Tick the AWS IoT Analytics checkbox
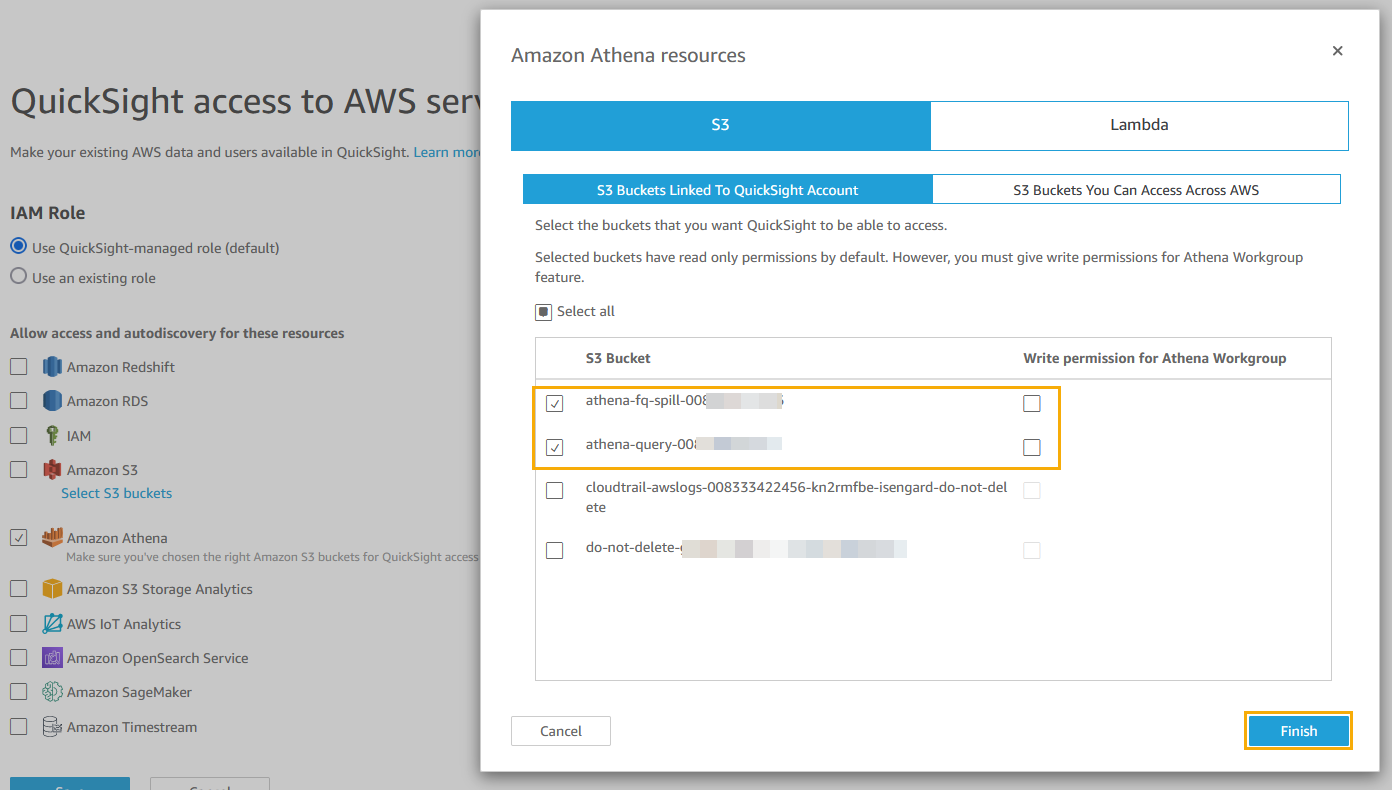 (x=18, y=624)
